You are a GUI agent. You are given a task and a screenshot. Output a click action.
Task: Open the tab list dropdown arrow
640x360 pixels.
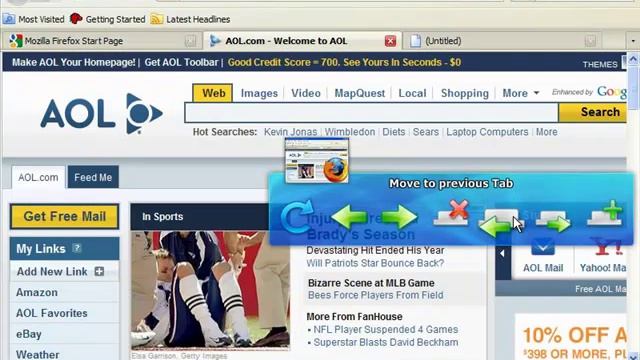tap(633, 41)
